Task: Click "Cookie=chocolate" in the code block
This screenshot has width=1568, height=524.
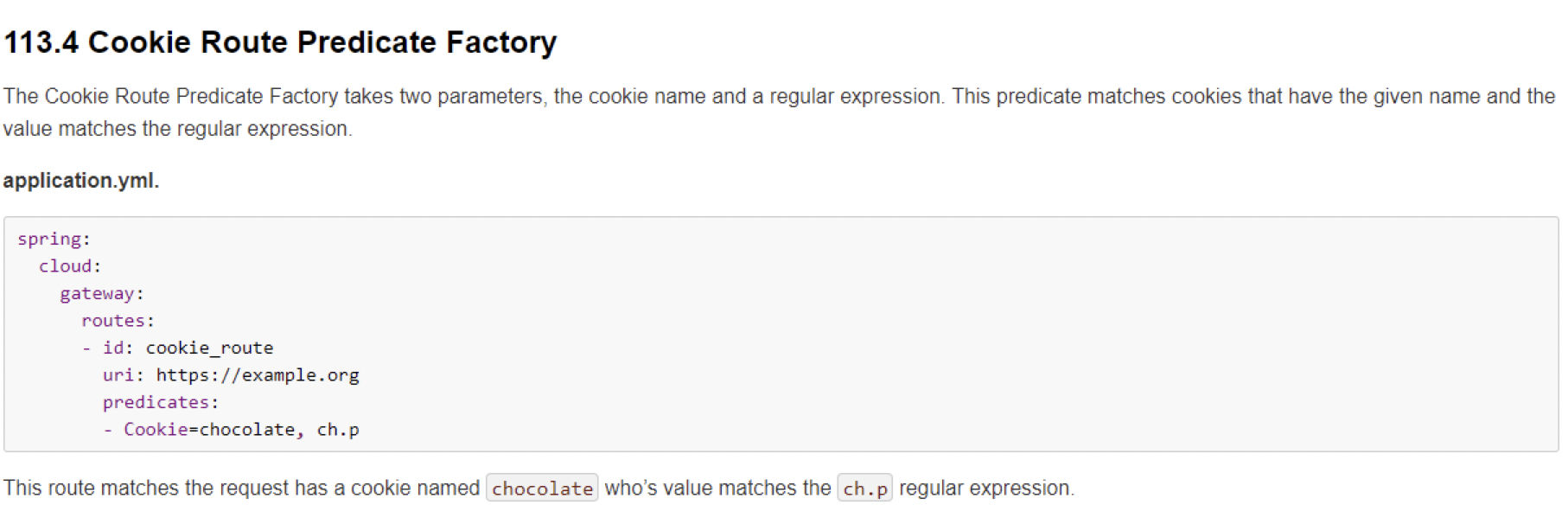Action: (x=209, y=430)
